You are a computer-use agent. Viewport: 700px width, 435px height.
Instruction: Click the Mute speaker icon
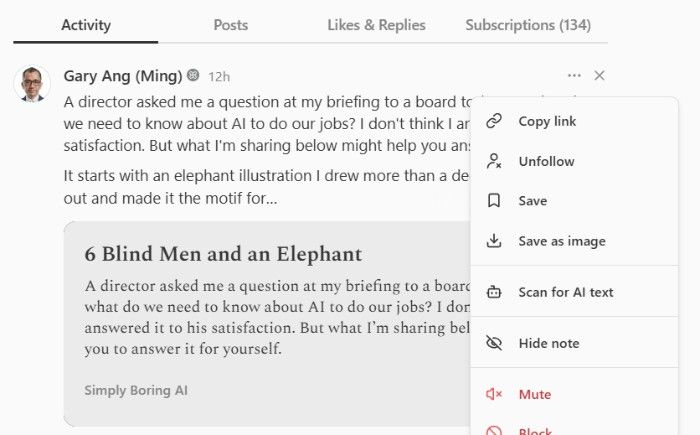(x=494, y=394)
